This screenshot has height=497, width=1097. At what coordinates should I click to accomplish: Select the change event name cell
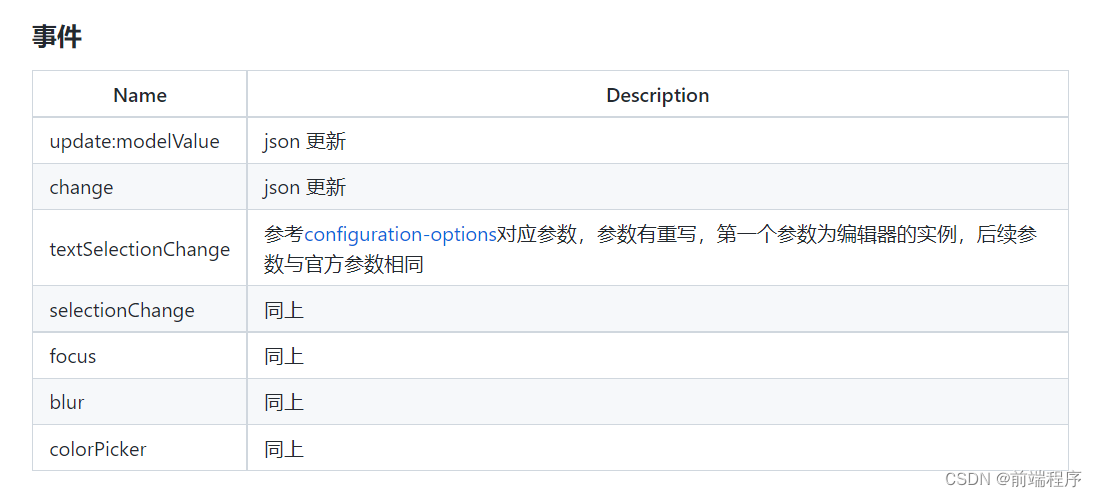tap(81, 188)
